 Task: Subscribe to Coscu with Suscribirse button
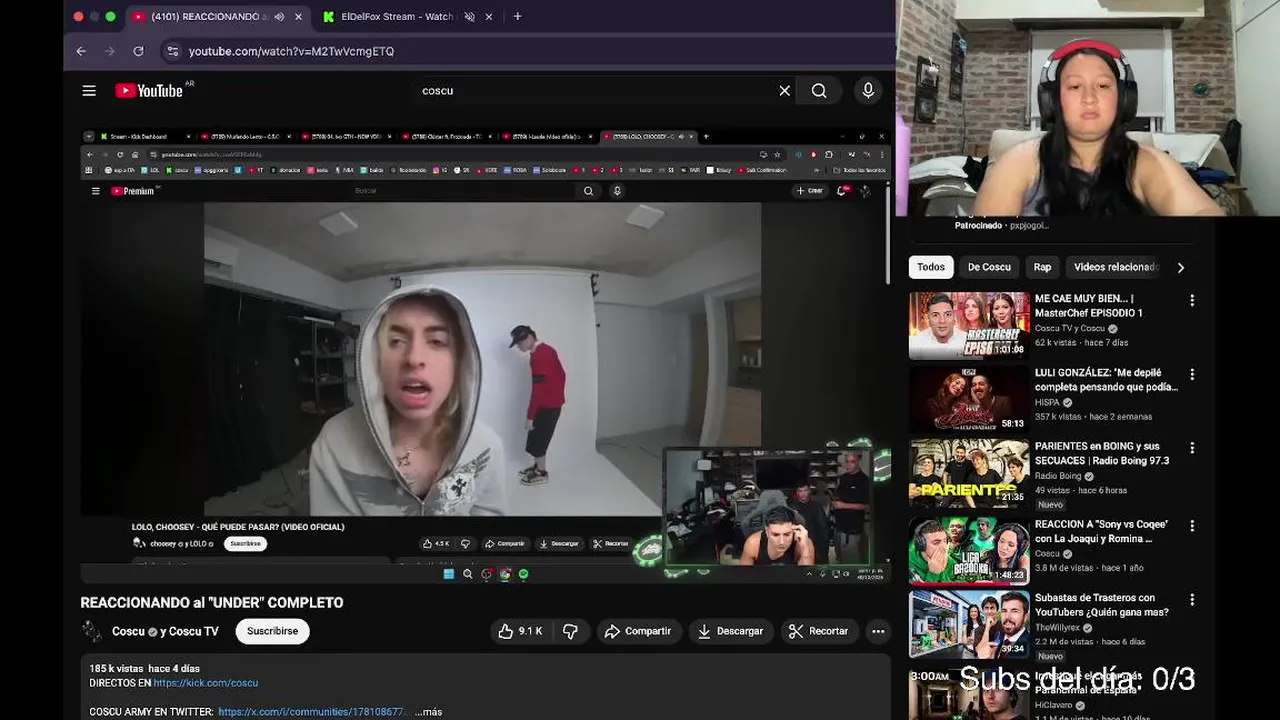point(272,631)
